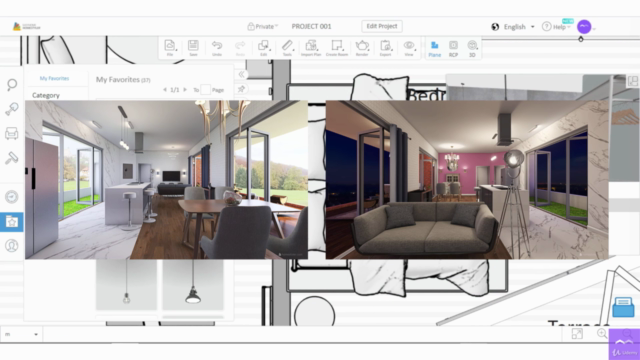Click the pin panel icon
The image size is (640, 360).
(x=242, y=89)
